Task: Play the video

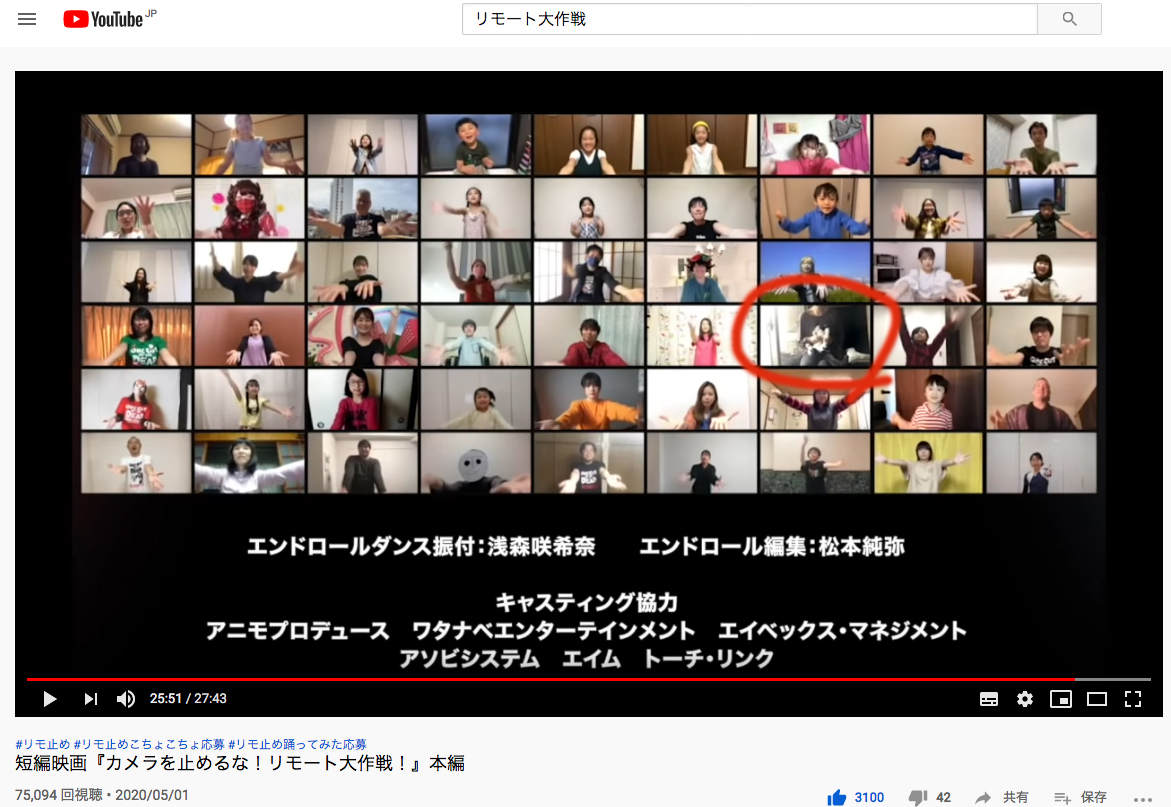Action: [x=50, y=699]
